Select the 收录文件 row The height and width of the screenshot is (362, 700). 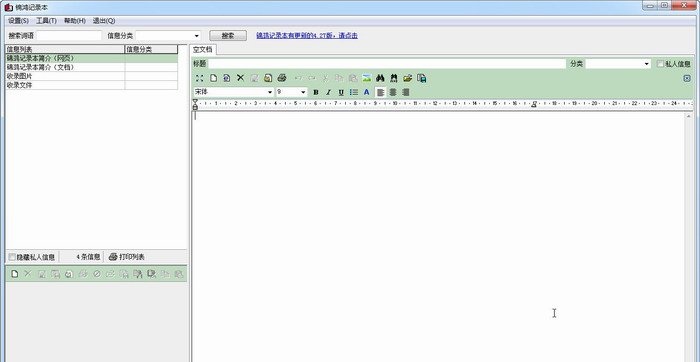(x=92, y=85)
